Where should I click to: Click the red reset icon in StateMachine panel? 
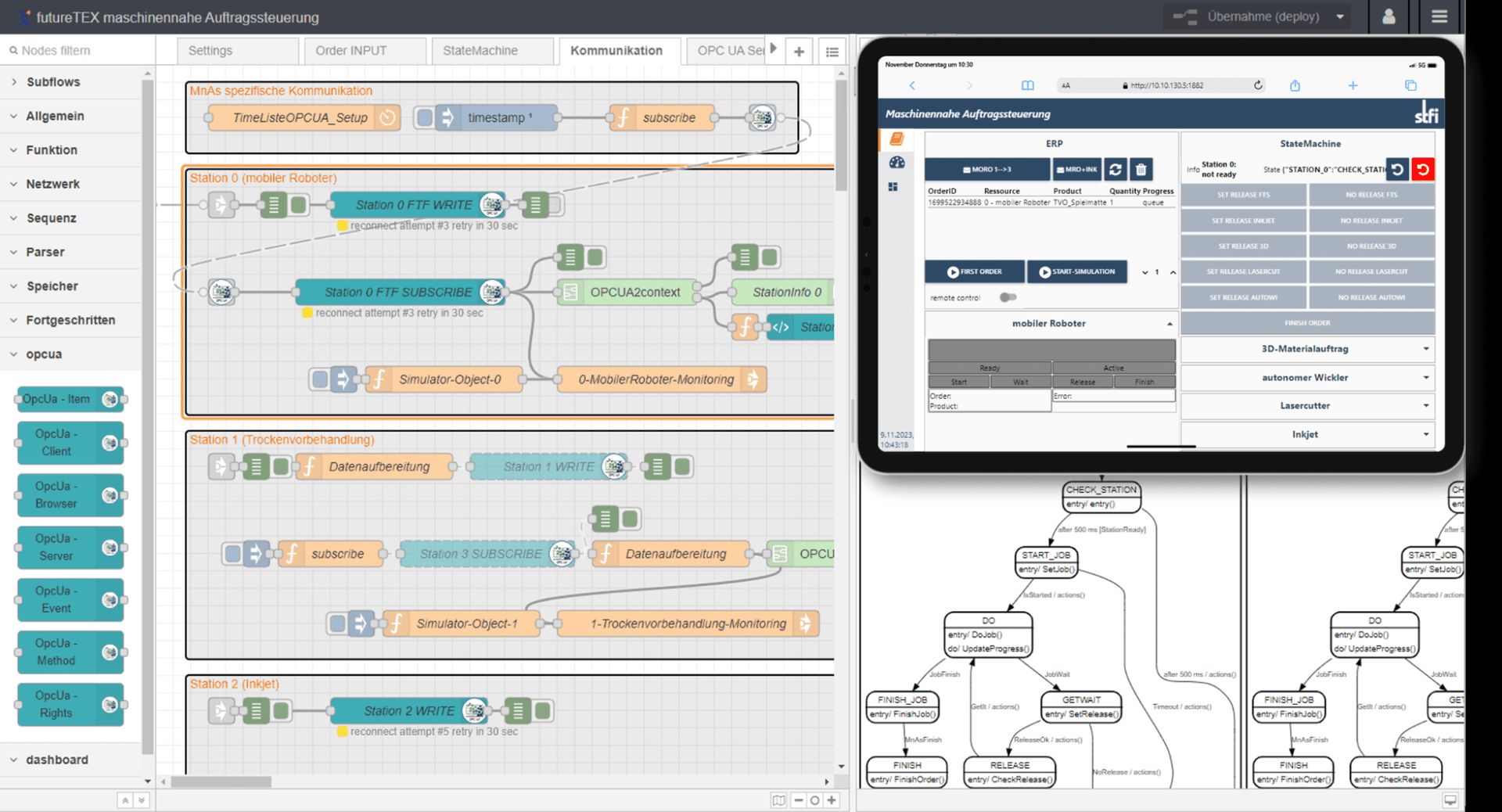click(x=1424, y=169)
